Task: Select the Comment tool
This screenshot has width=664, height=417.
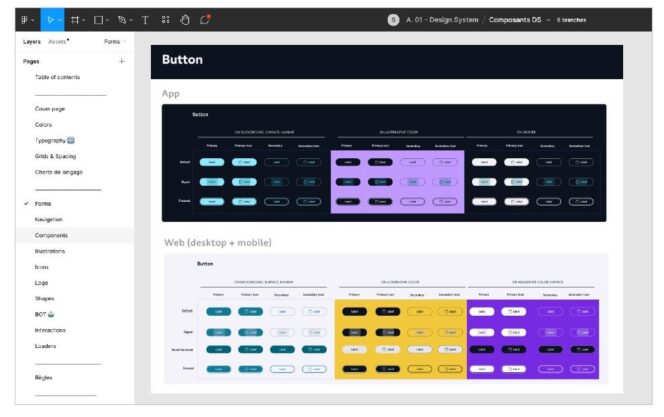Action: 205,19
